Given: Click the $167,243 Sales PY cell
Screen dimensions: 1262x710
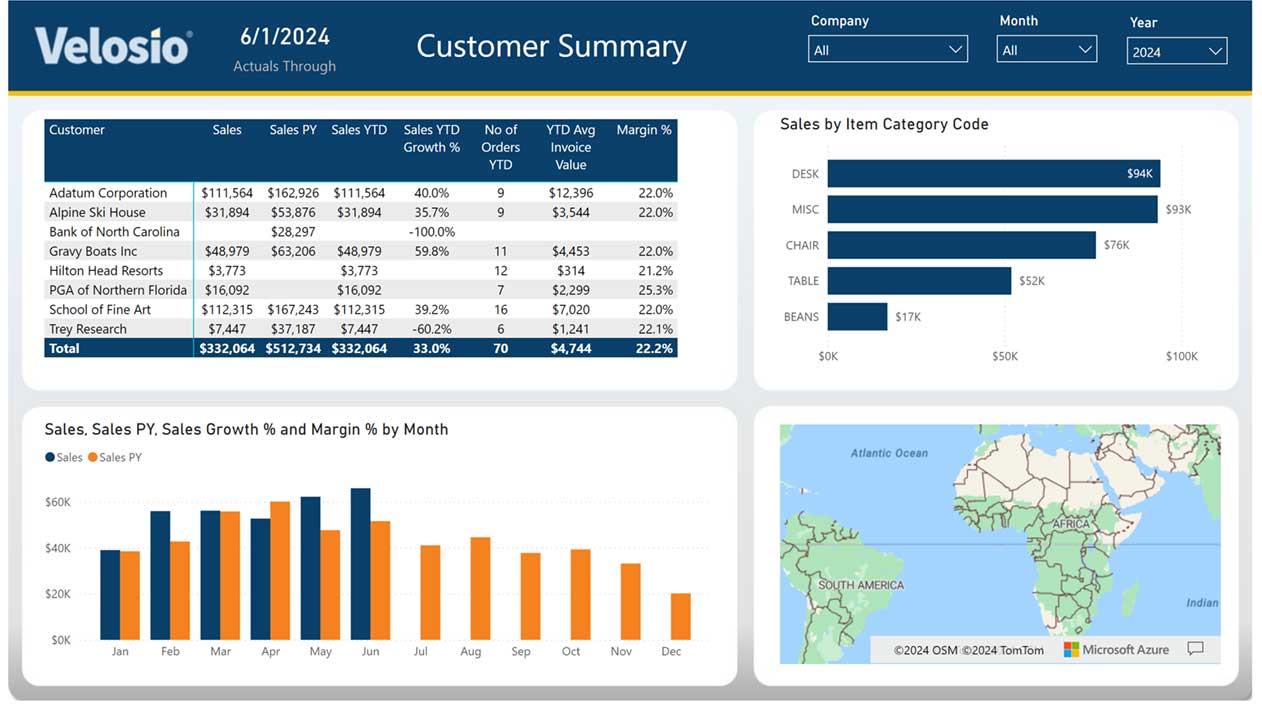Looking at the screenshot, I should point(293,310).
